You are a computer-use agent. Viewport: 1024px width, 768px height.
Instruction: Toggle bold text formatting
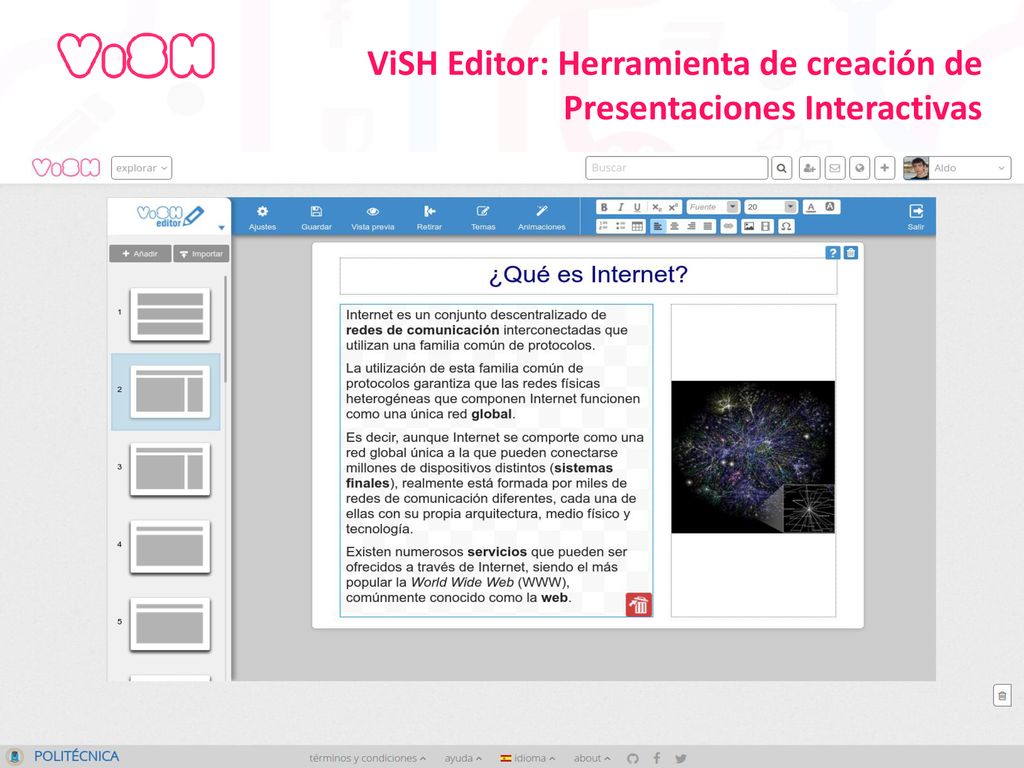pos(604,207)
